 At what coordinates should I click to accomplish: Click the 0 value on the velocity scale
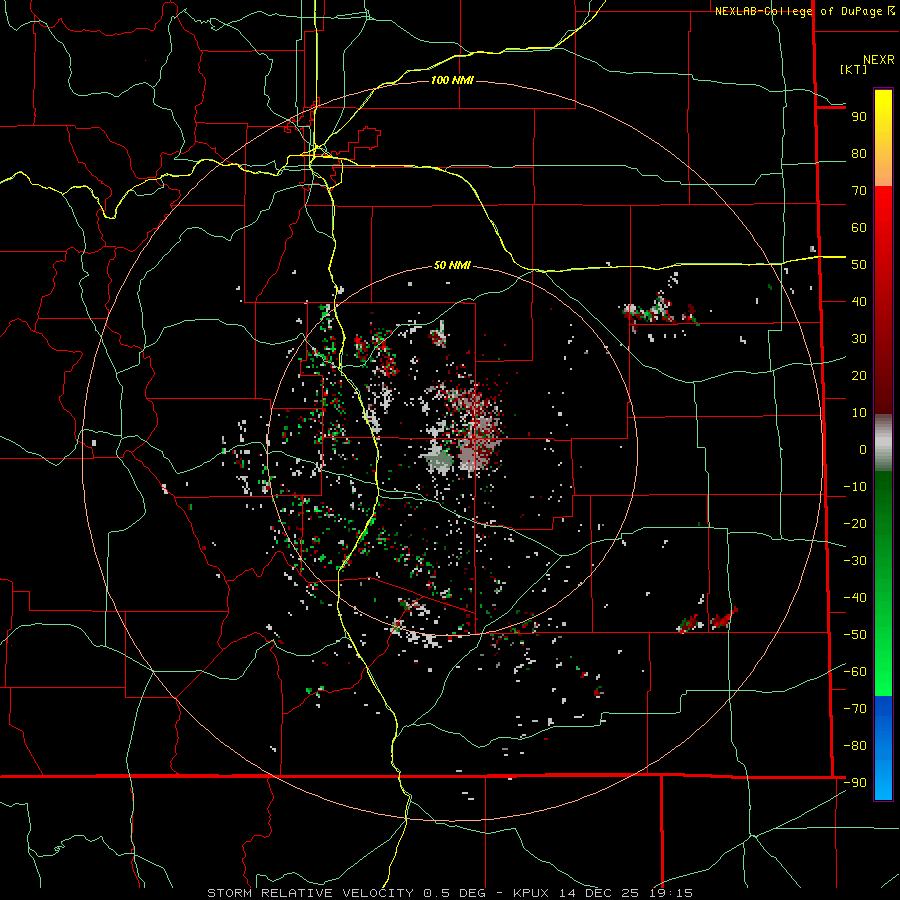click(863, 449)
